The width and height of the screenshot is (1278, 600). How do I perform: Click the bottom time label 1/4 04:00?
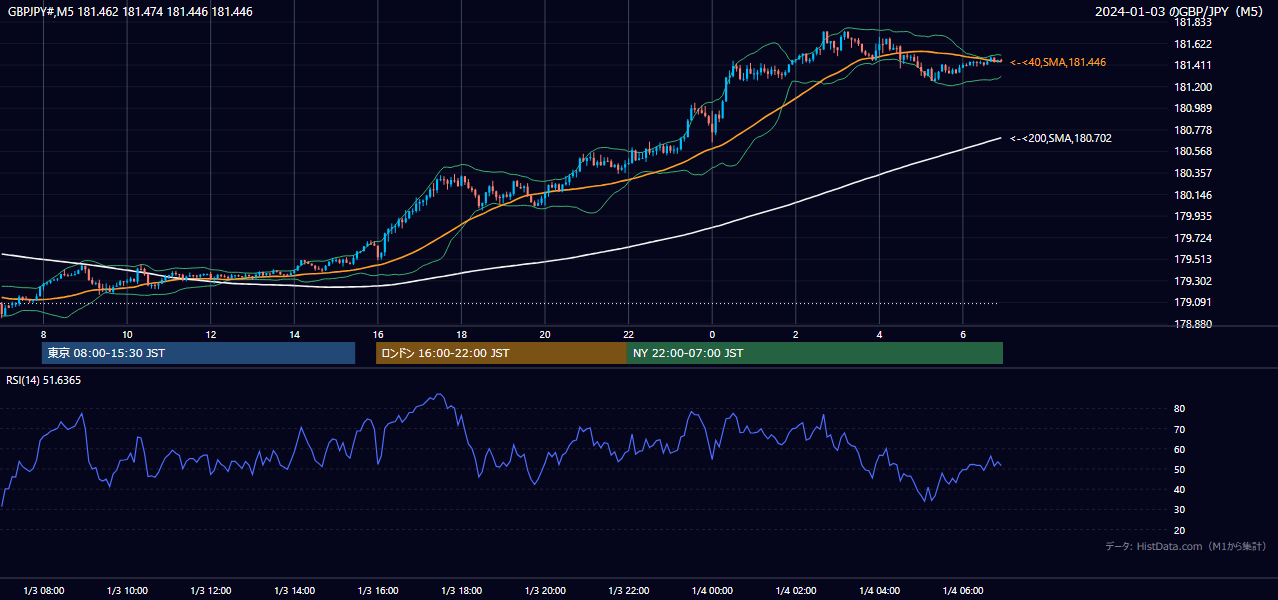[x=879, y=591]
